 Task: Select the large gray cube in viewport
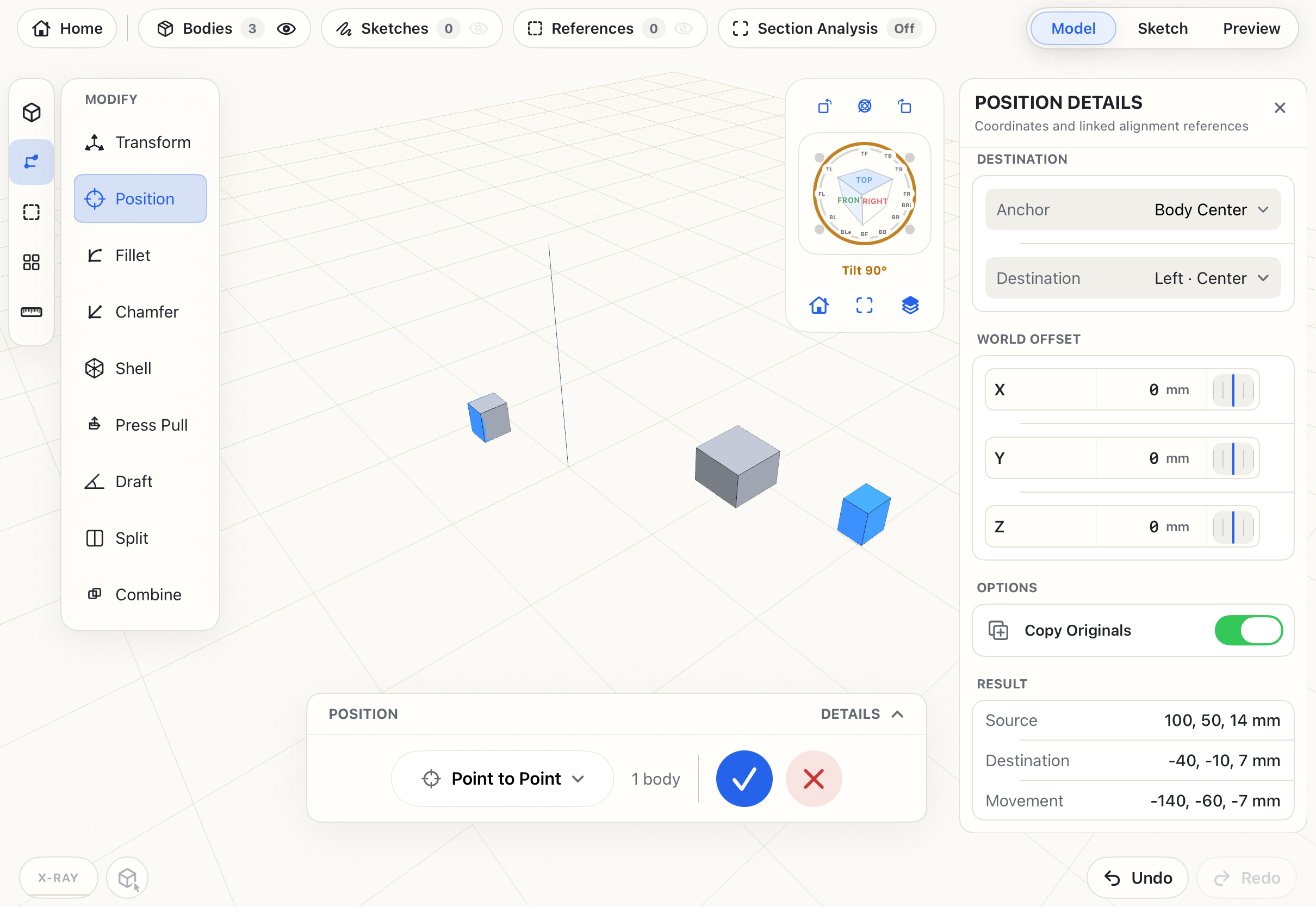pos(737,467)
